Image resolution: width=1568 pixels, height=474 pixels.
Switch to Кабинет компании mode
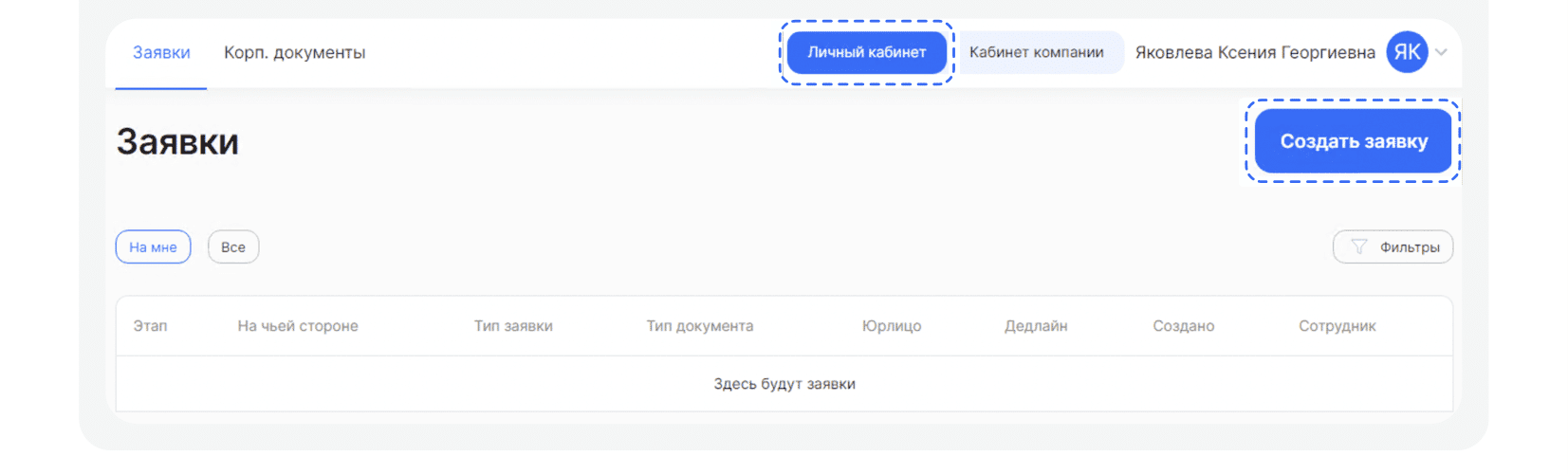[1037, 52]
